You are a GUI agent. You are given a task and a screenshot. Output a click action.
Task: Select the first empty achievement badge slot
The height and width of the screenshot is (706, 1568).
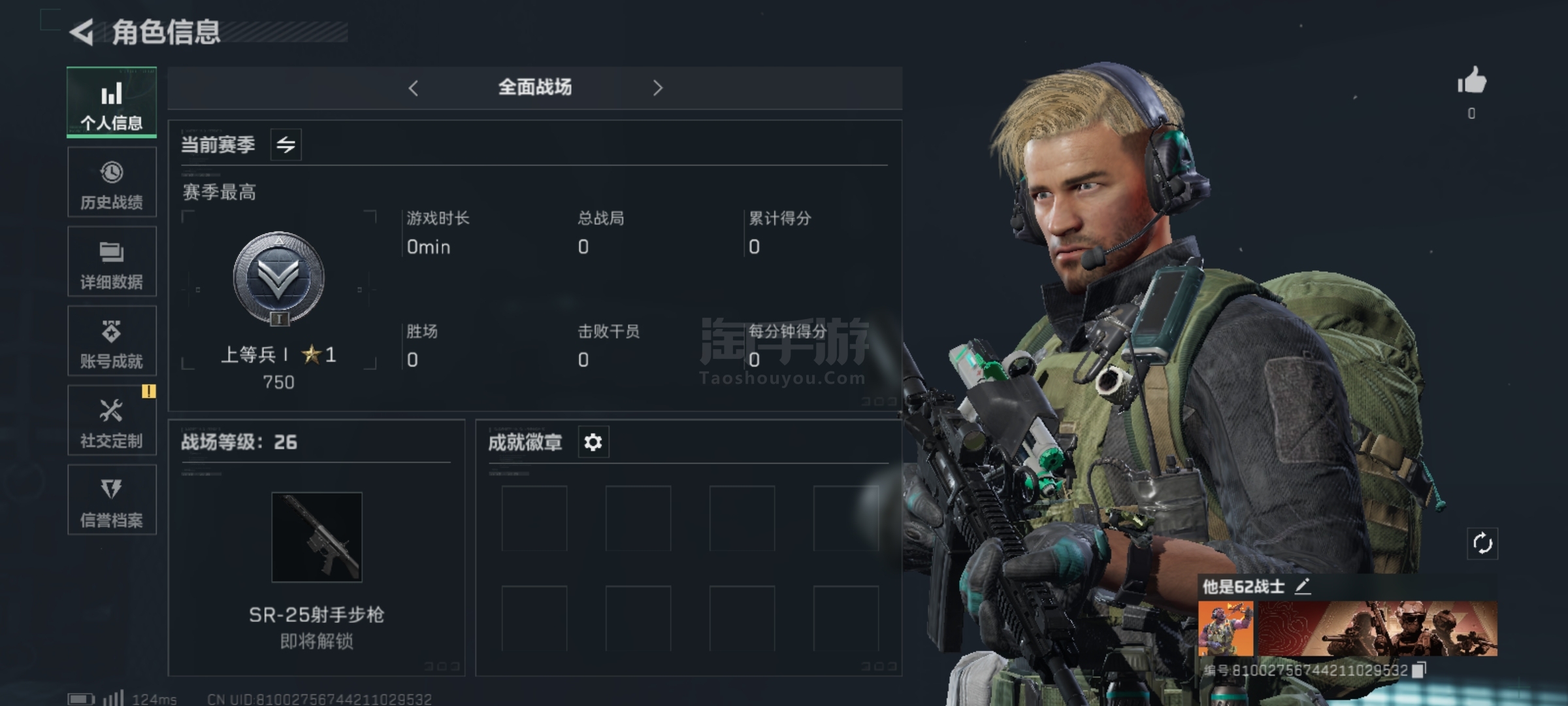[x=534, y=518]
